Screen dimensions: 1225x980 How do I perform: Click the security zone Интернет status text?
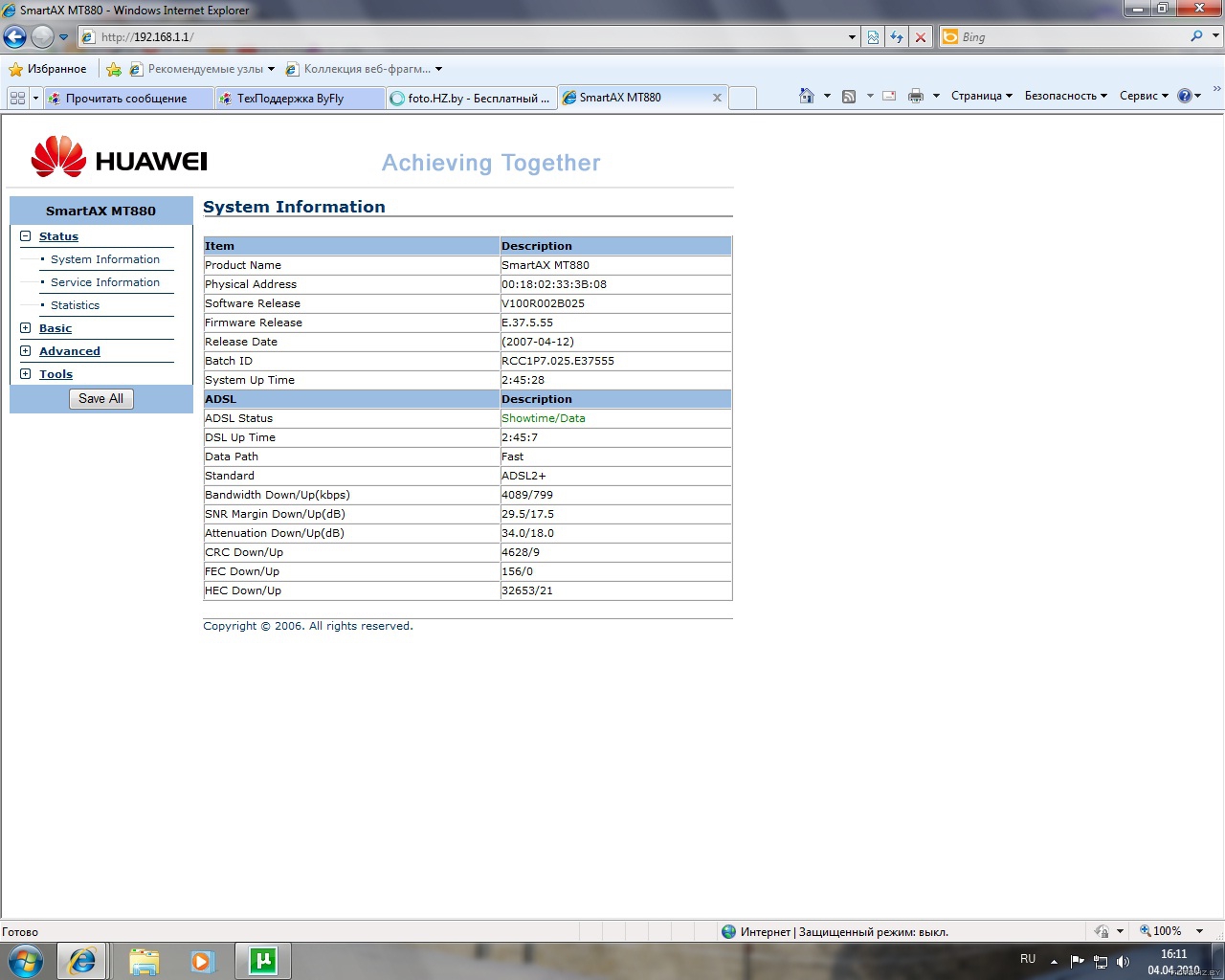coord(844,931)
